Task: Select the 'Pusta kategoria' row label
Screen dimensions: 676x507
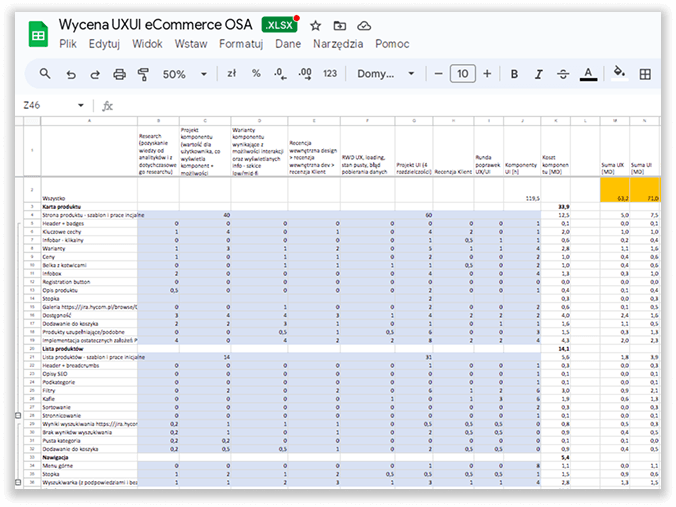Action: point(89,441)
